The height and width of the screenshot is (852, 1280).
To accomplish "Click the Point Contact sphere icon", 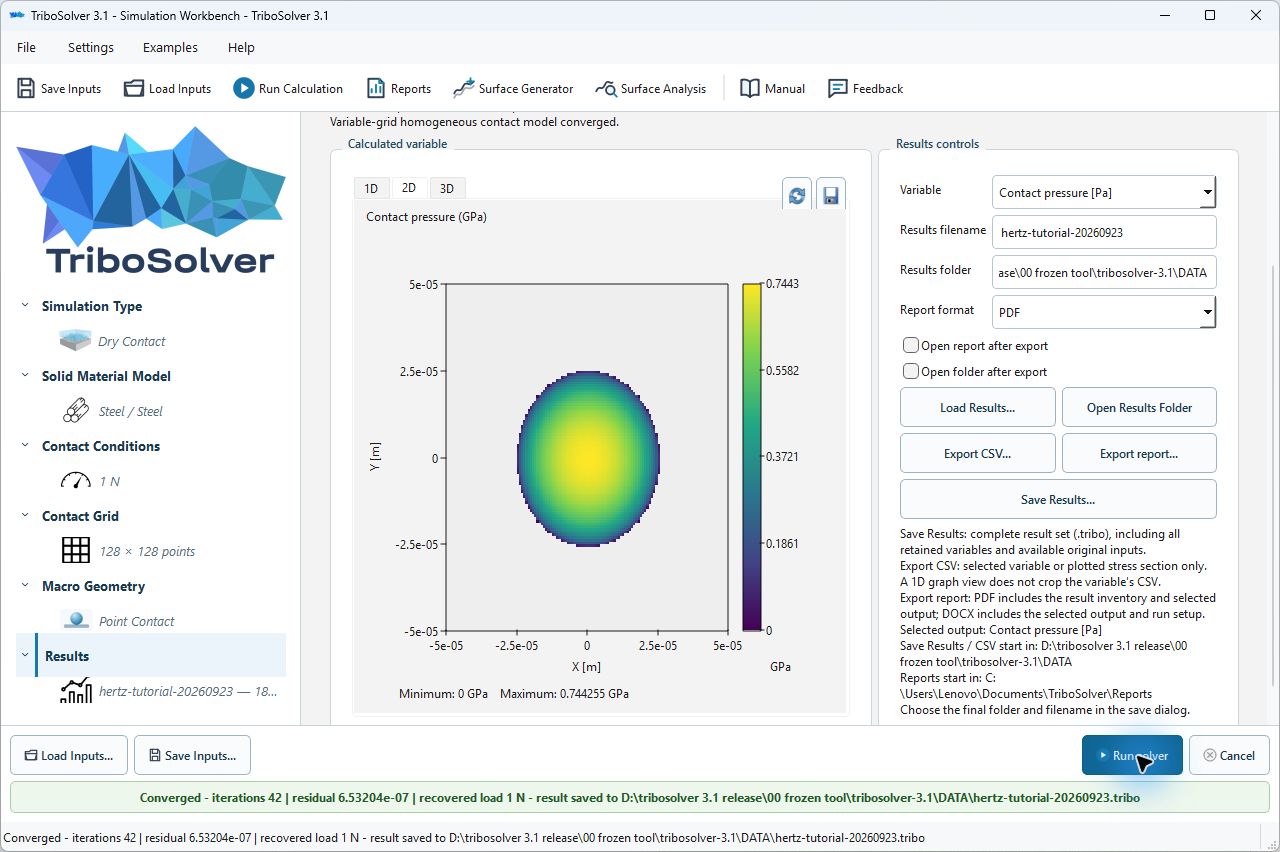I will pyautogui.click(x=76, y=621).
